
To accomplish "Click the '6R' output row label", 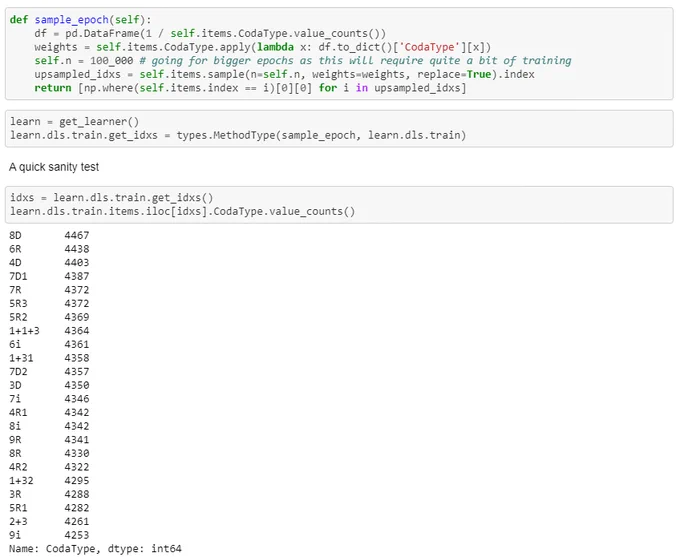I will (x=15, y=249).
